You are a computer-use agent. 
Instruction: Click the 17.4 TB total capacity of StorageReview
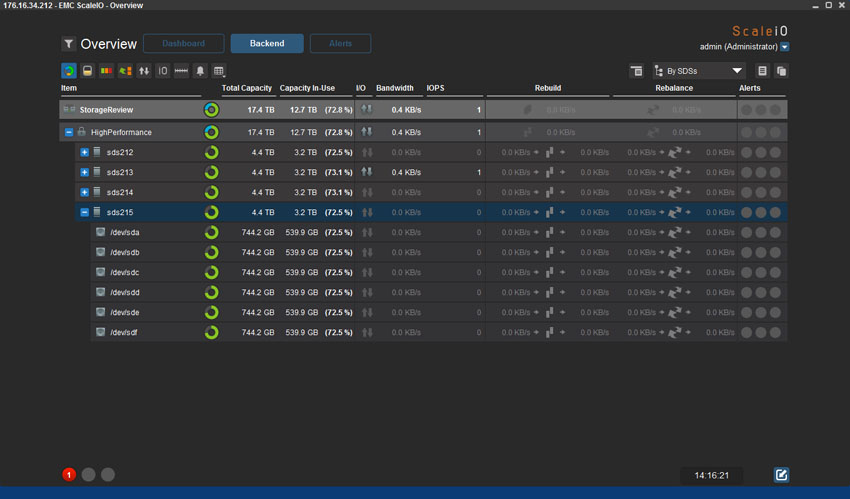coord(261,110)
